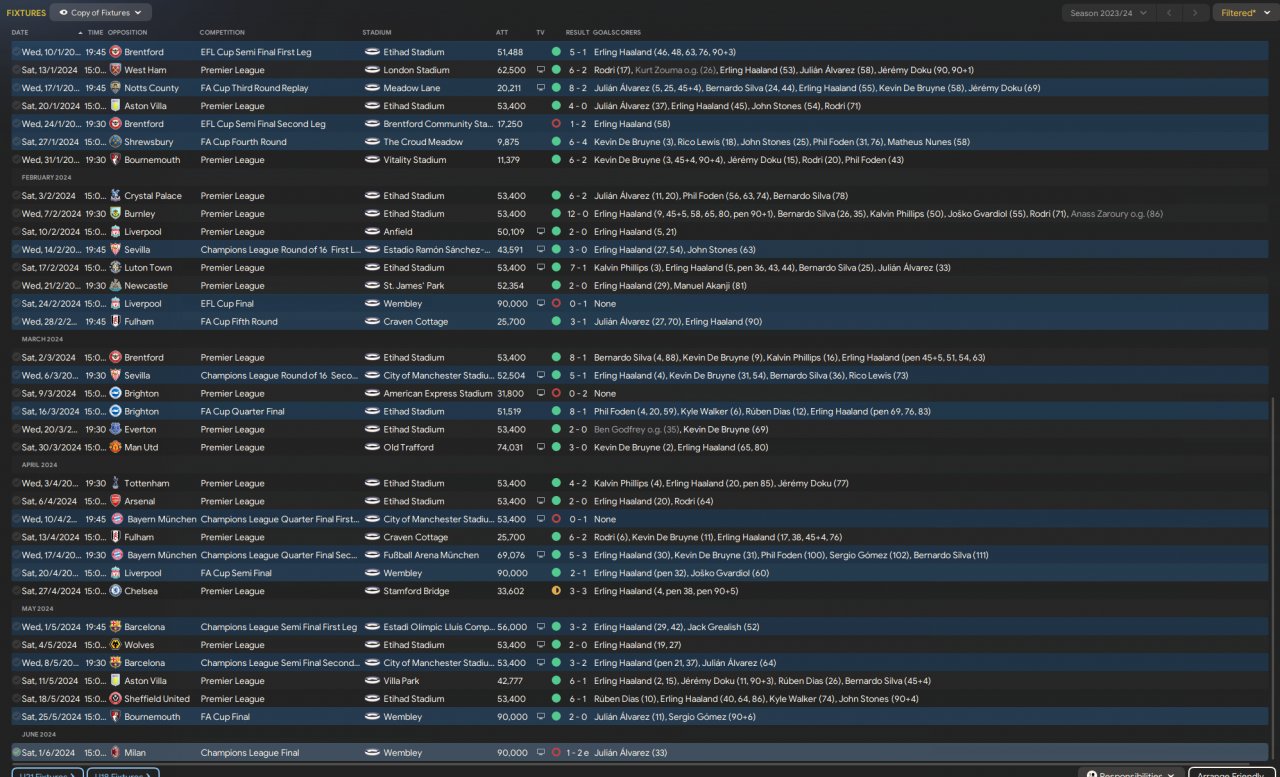Untick the selection circle on the Milan row

coord(16,753)
